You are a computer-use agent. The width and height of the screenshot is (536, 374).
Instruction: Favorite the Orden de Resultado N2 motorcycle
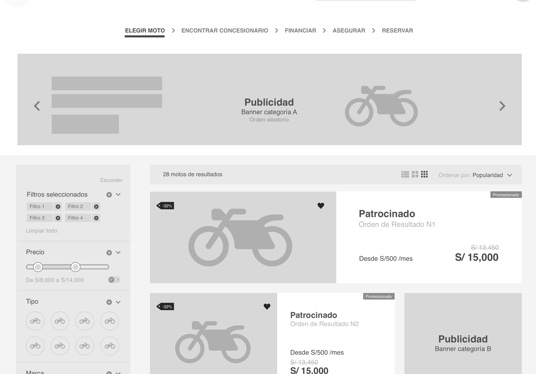point(267,306)
